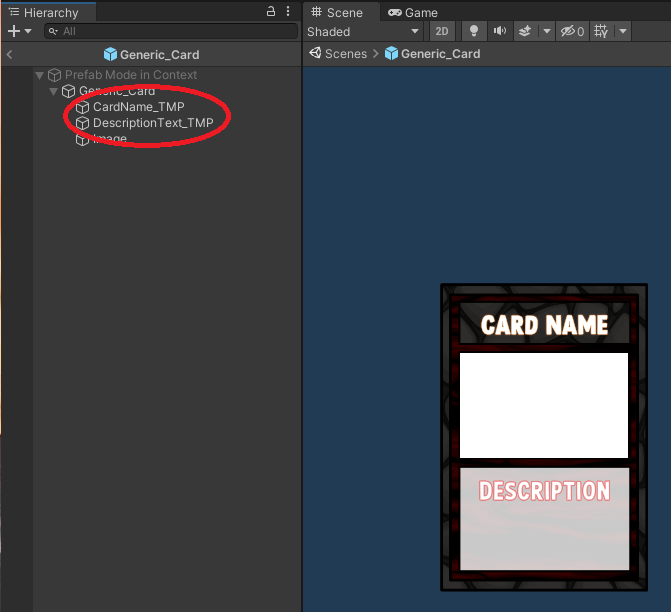Click the DescriptionText_TMP cube icon
The image size is (671, 612).
(x=82, y=123)
